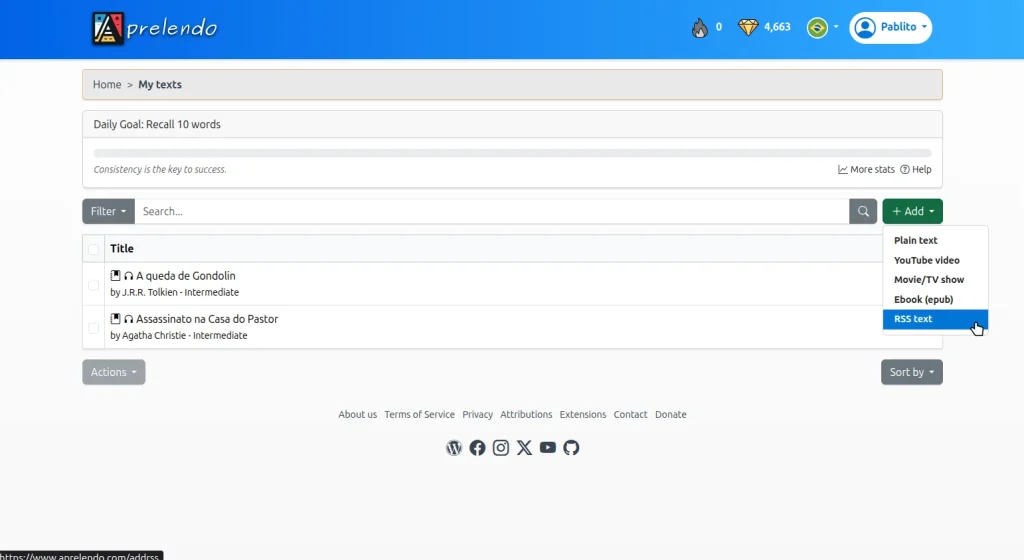Open the More stats link
The image size is (1024, 560).
(x=866, y=170)
